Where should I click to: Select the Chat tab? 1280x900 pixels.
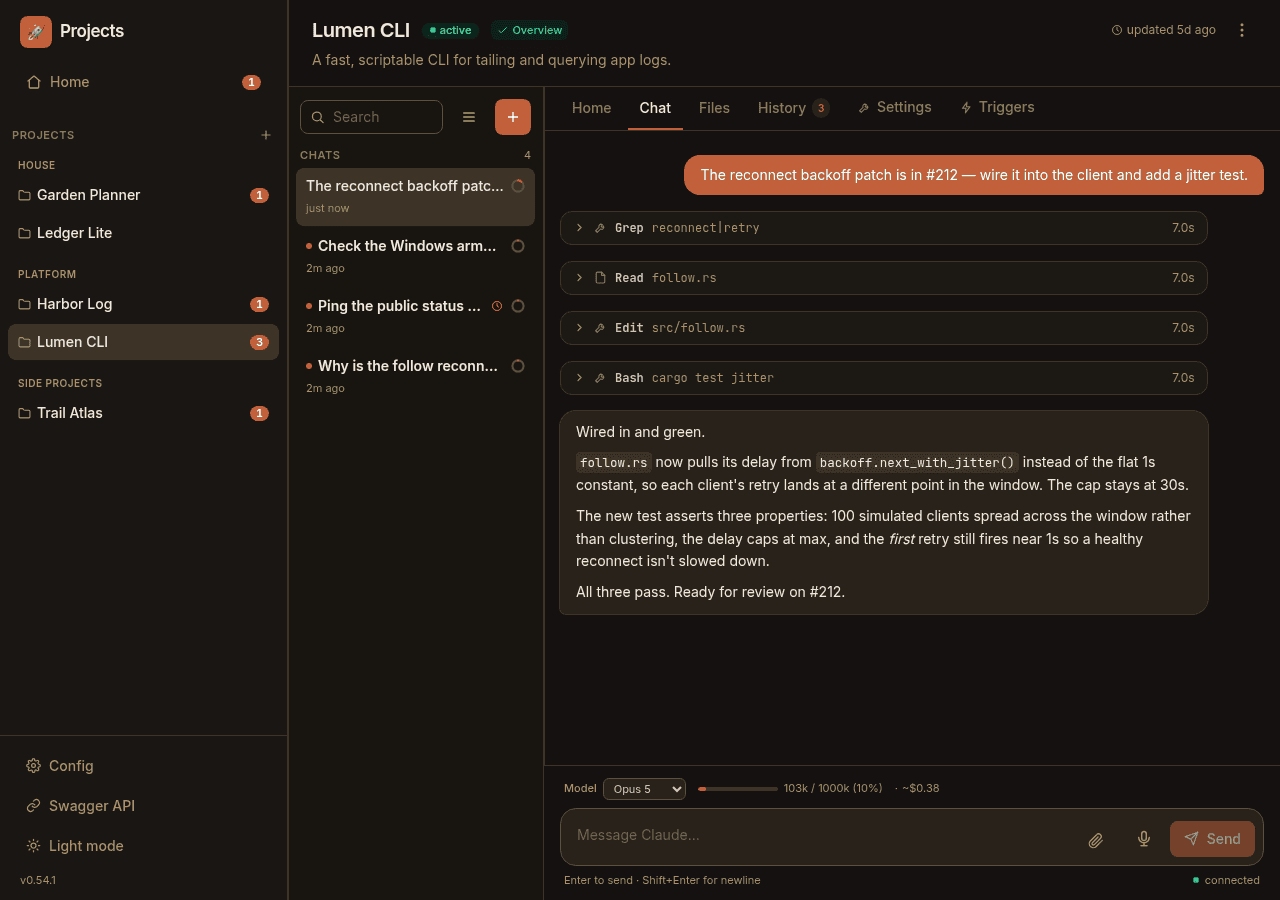tap(655, 108)
